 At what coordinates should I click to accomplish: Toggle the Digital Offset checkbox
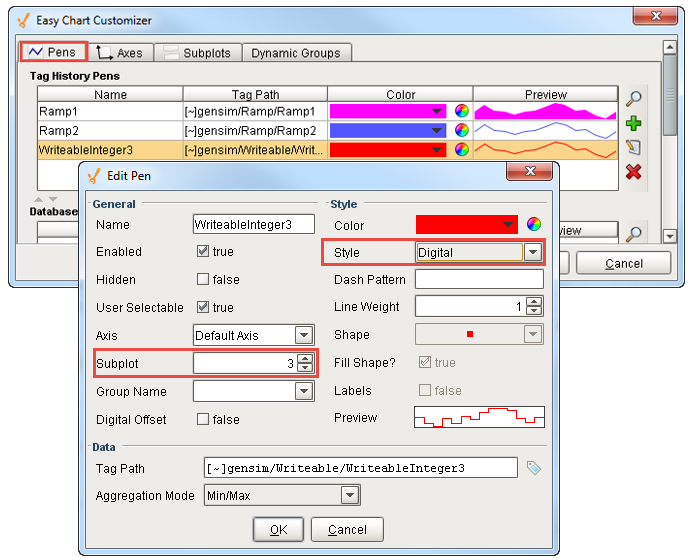pos(202,419)
